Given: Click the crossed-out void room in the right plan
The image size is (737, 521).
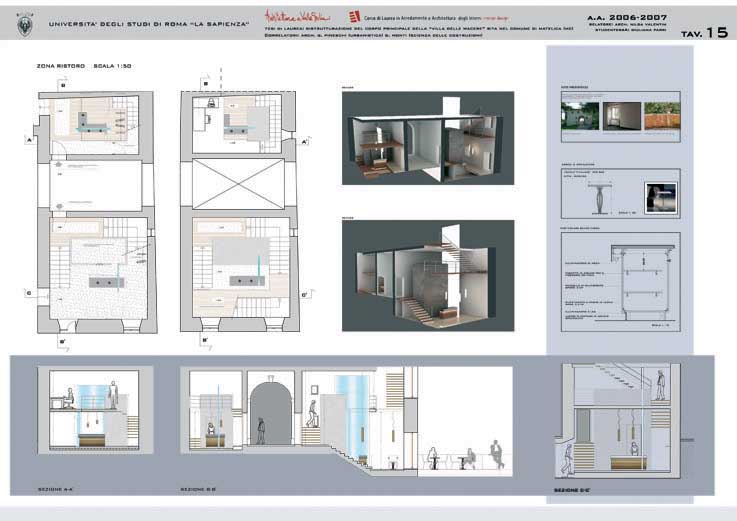Looking at the screenshot, I should tap(238, 184).
